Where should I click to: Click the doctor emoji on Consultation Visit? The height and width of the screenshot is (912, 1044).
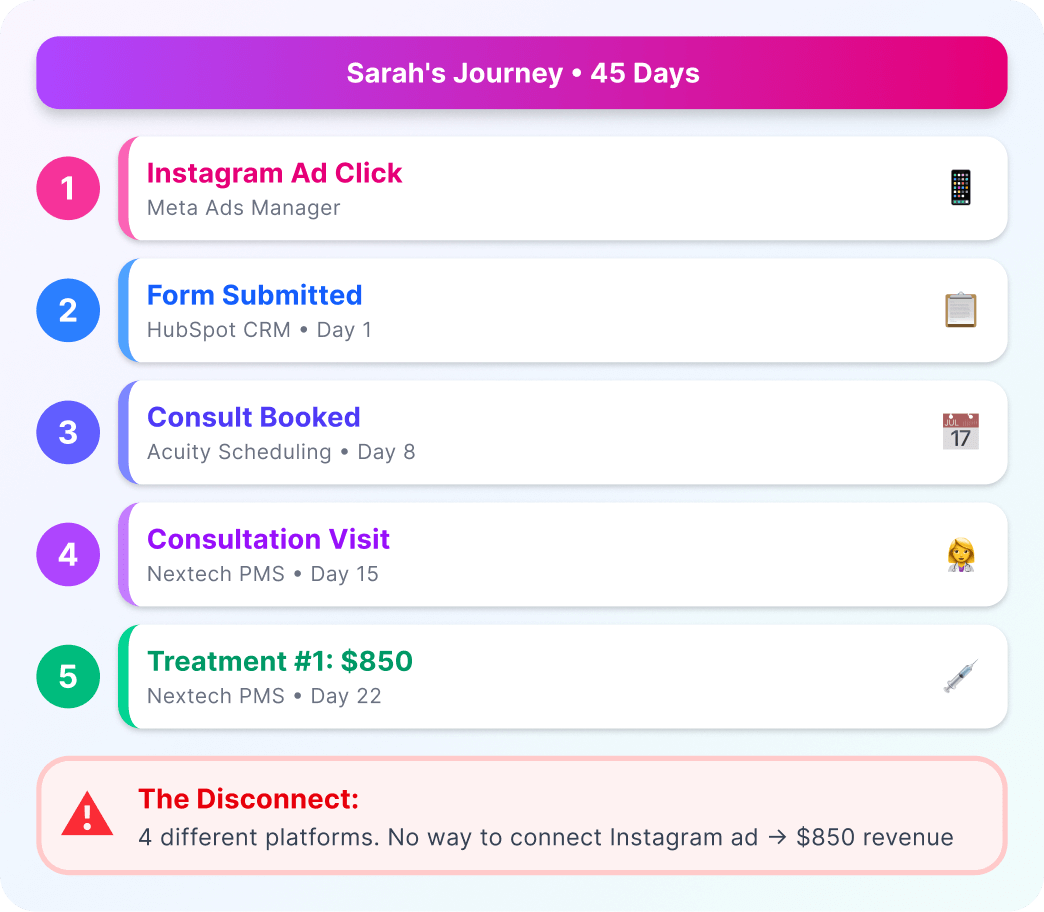[x=960, y=554]
